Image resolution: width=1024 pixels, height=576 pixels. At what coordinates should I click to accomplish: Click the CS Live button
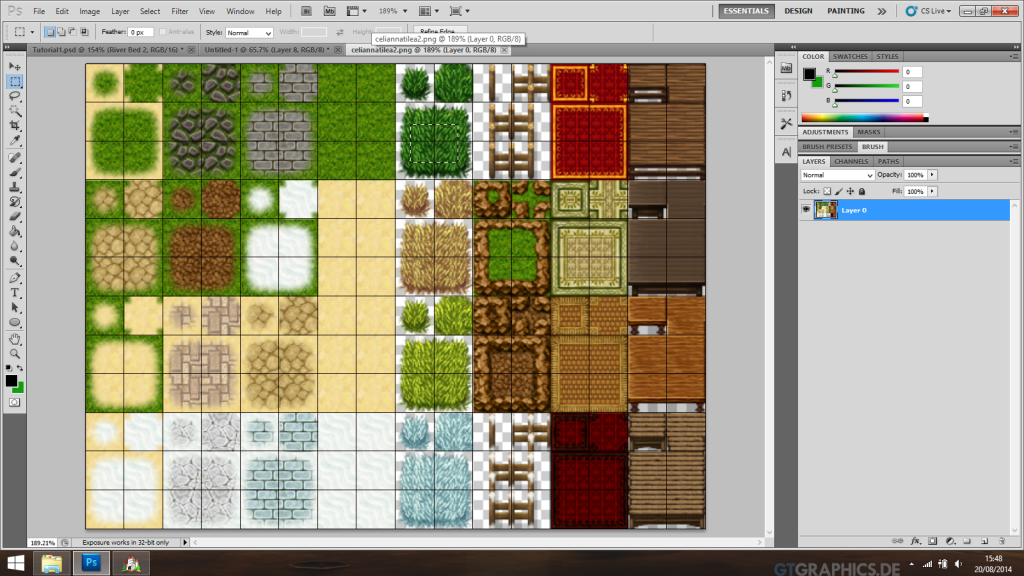[928, 11]
